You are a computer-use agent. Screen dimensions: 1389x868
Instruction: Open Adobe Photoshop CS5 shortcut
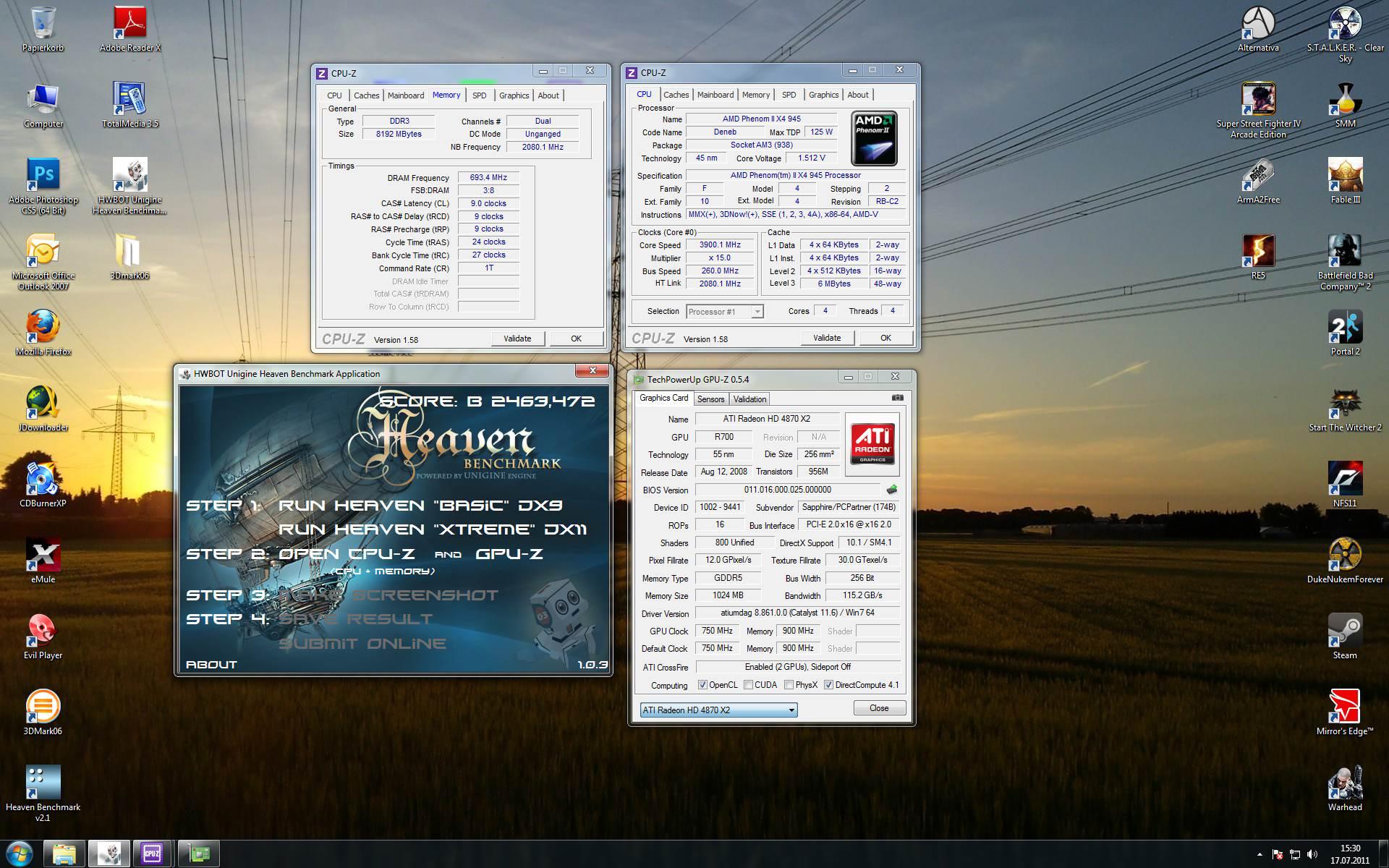click(43, 186)
